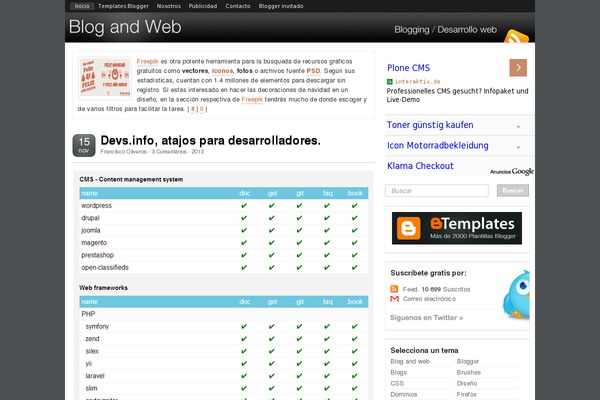600x400 pixels.
Task: Select the Brushes topic
Action: pos(468,372)
